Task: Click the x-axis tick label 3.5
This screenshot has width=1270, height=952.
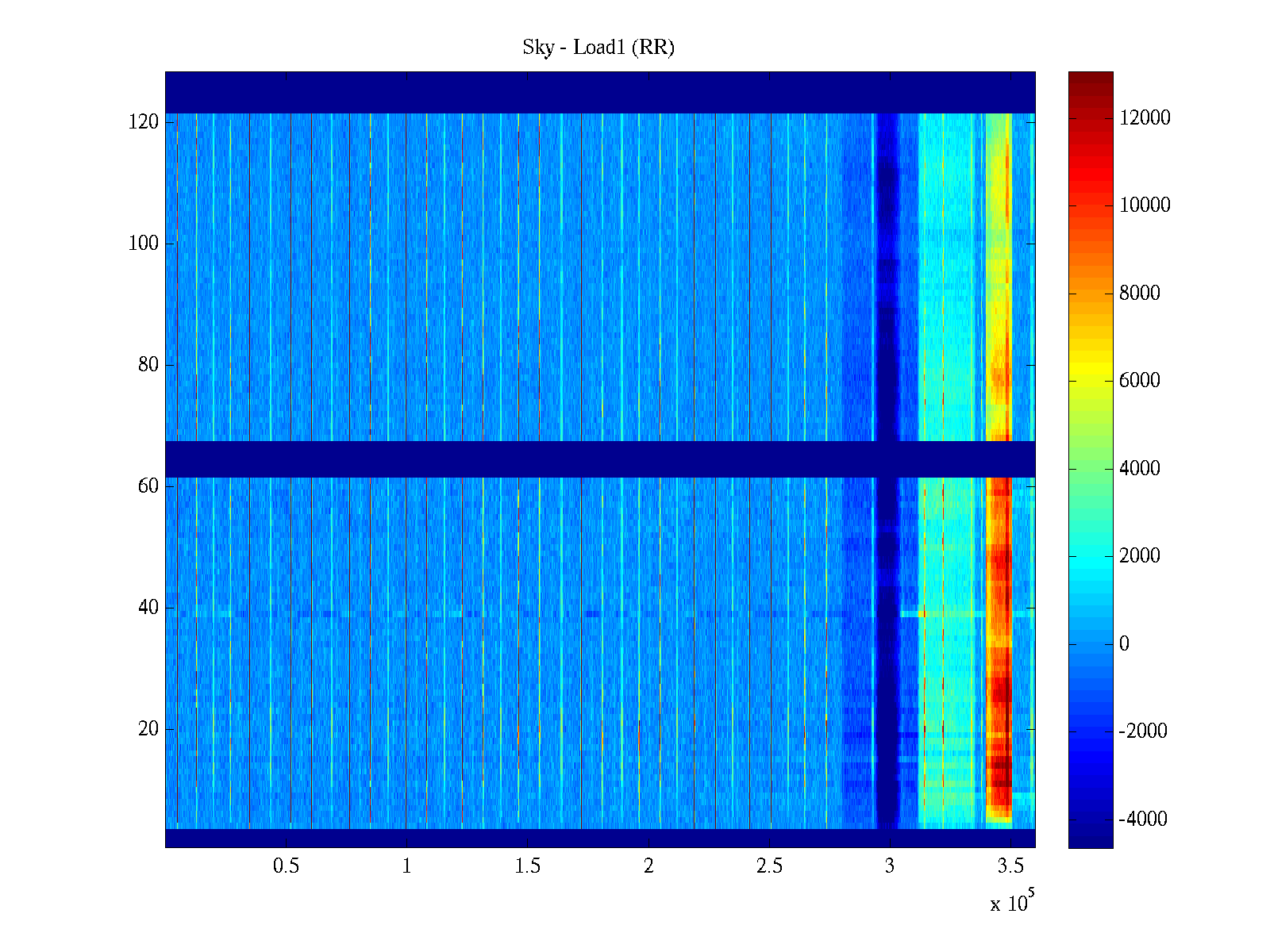Action: pyautogui.click(x=1010, y=866)
